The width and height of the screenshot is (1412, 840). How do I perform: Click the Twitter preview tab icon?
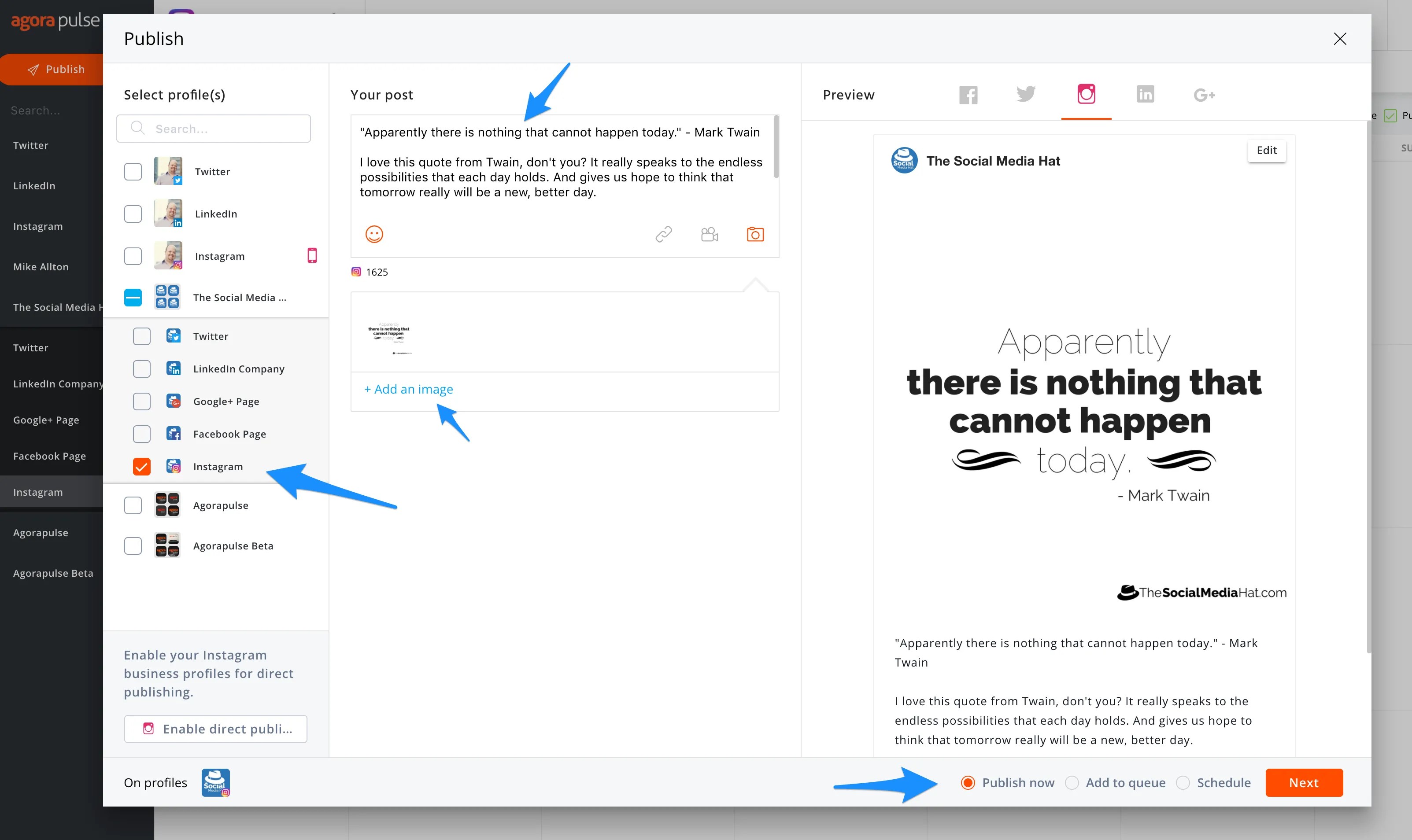coord(1025,94)
